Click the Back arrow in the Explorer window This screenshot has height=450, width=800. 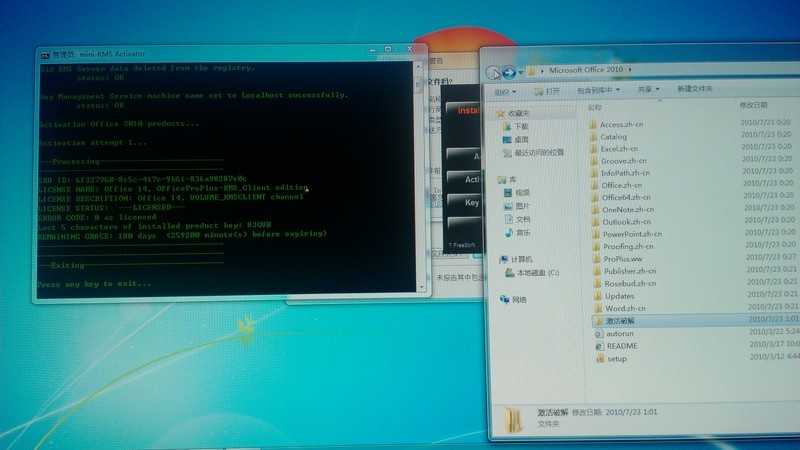493,72
